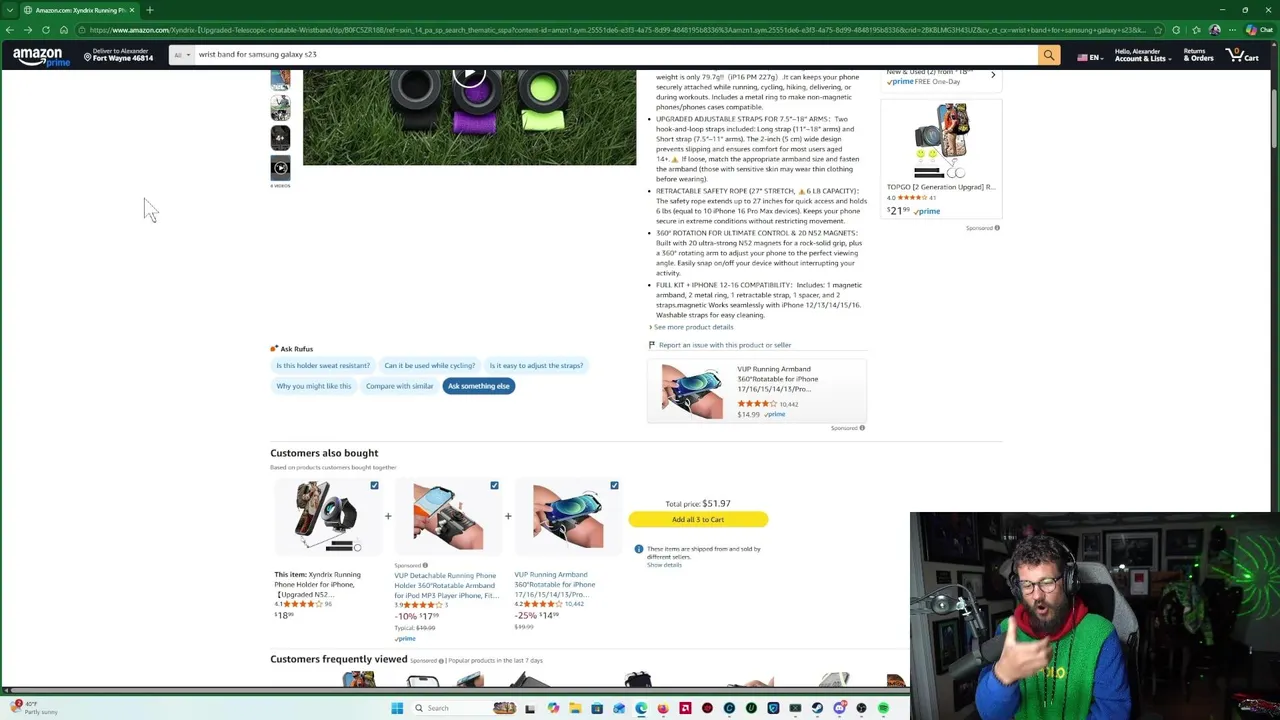Open a new browser tab
The width and height of the screenshot is (1280, 720).
[149, 10]
